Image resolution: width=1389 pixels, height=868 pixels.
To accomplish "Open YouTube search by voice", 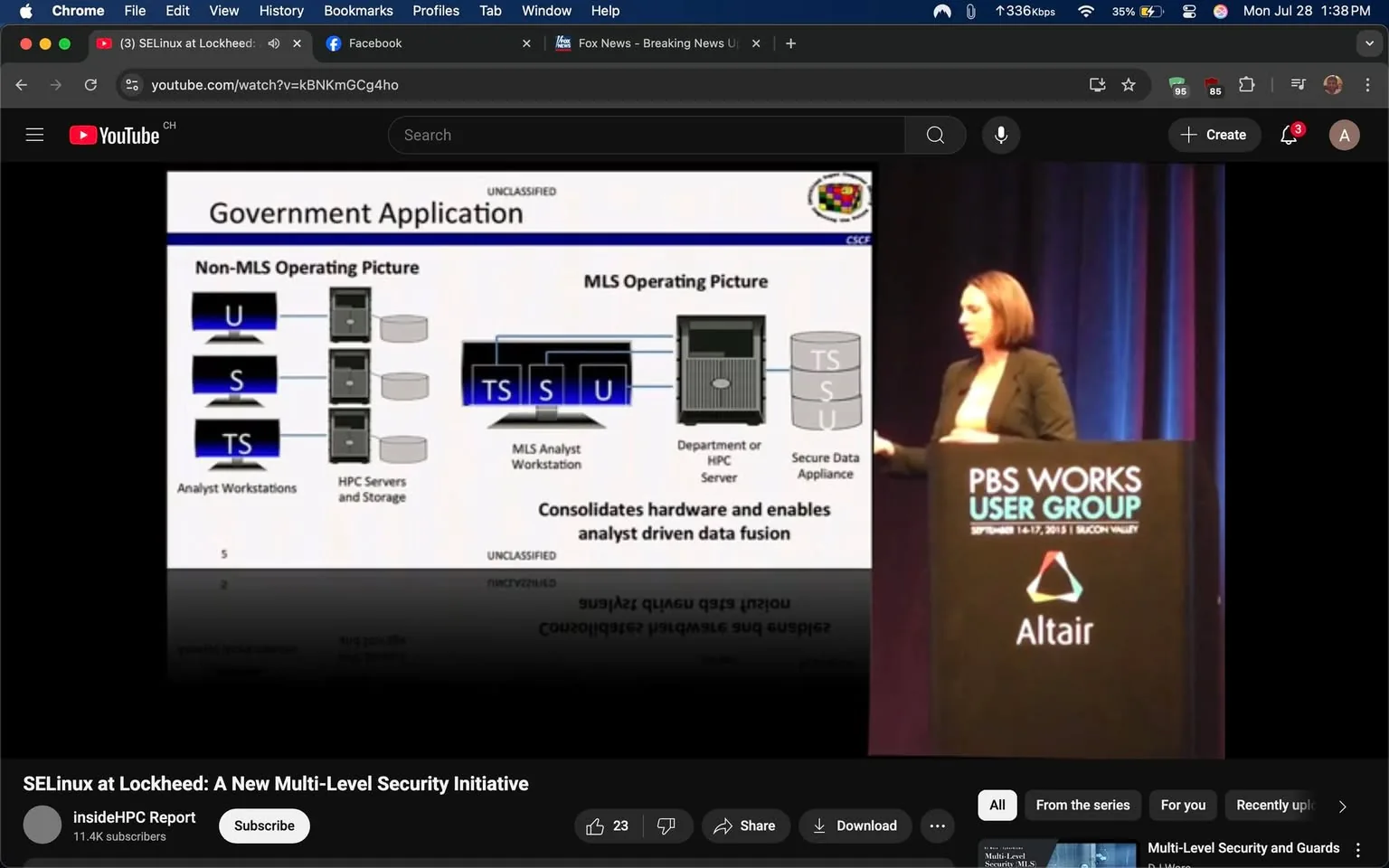I will pyautogui.click(x=1000, y=135).
